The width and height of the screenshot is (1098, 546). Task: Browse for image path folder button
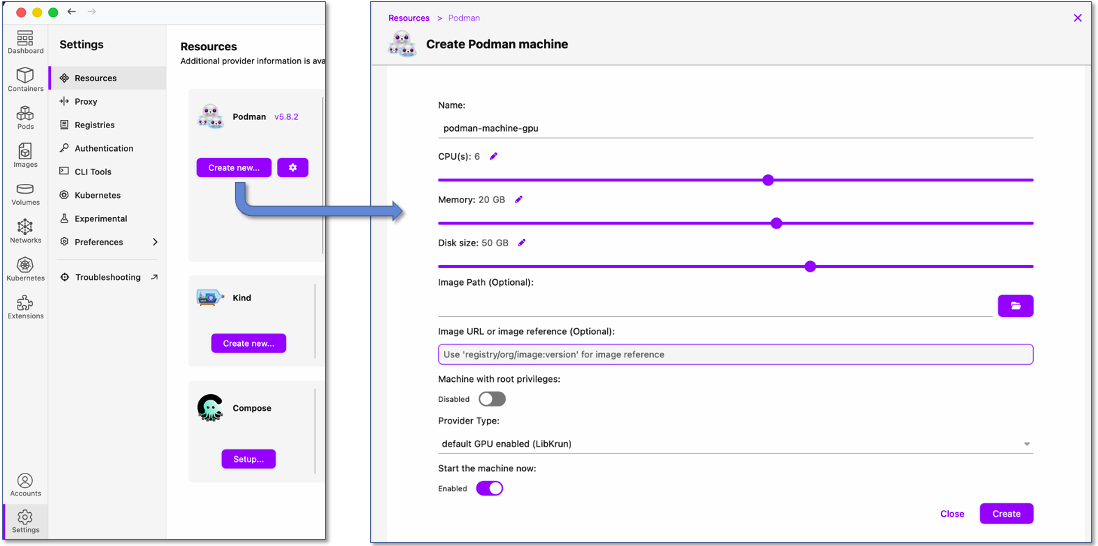[x=1015, y=306]
